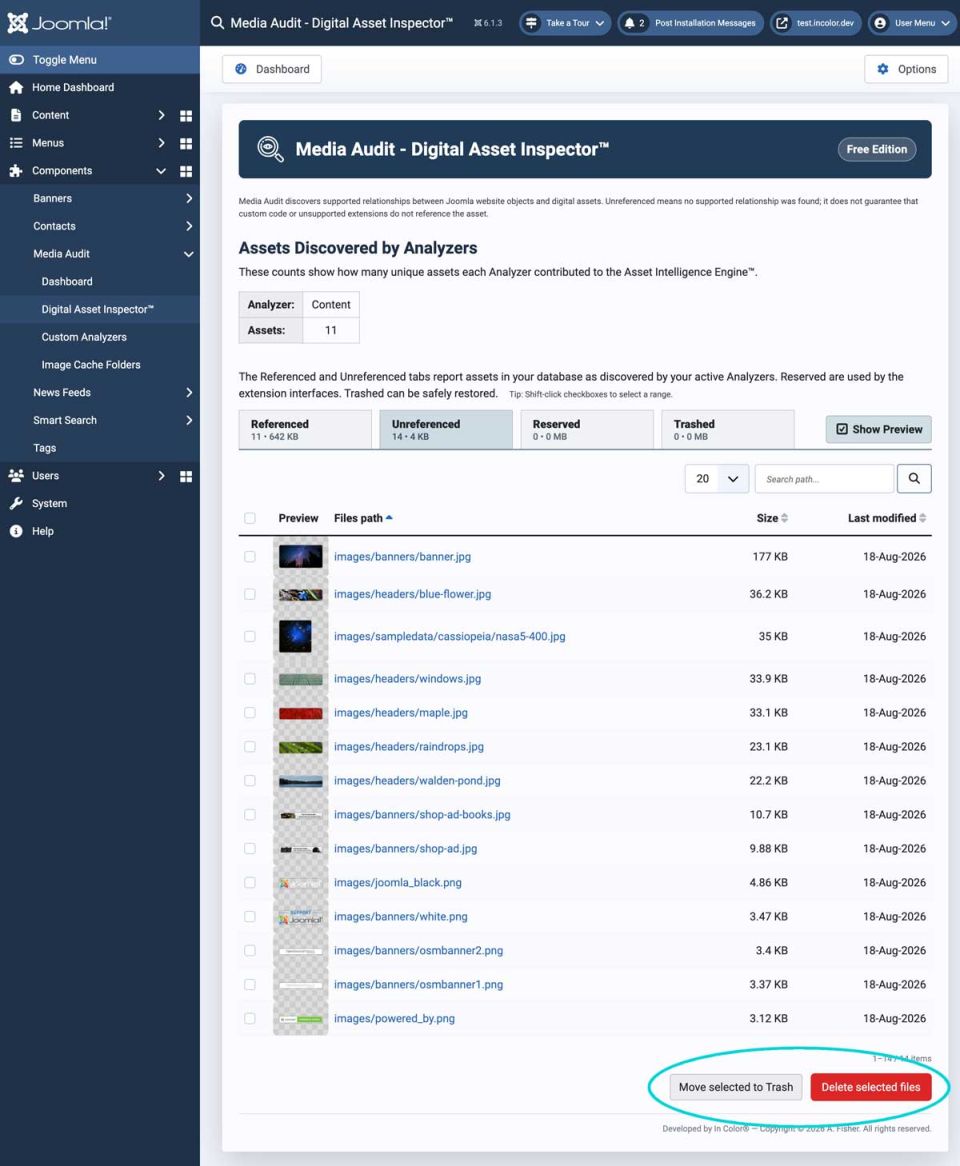Click the Toggle Menu switch icon
Screen dimensions: 960x1166
[16, 59]
